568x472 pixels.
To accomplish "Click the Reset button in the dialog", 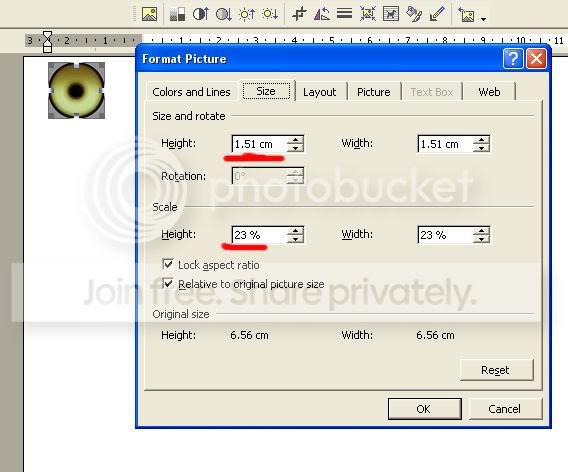I will point(496,370).
